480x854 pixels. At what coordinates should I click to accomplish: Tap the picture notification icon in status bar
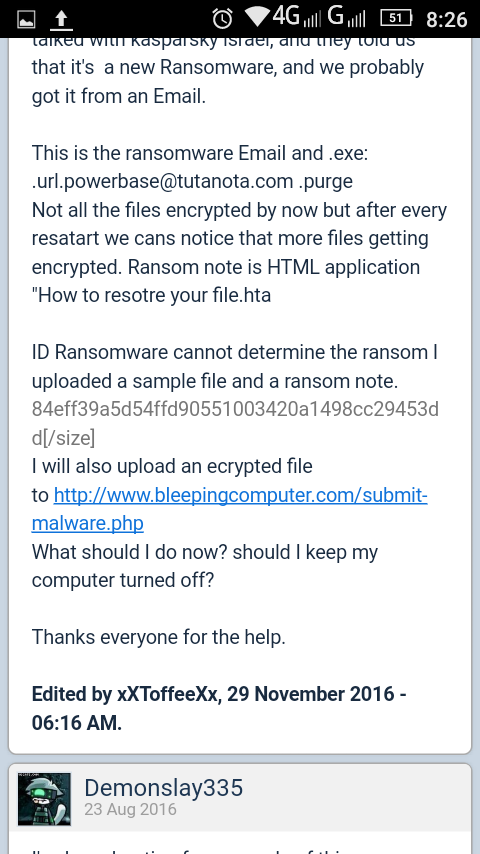26,21
